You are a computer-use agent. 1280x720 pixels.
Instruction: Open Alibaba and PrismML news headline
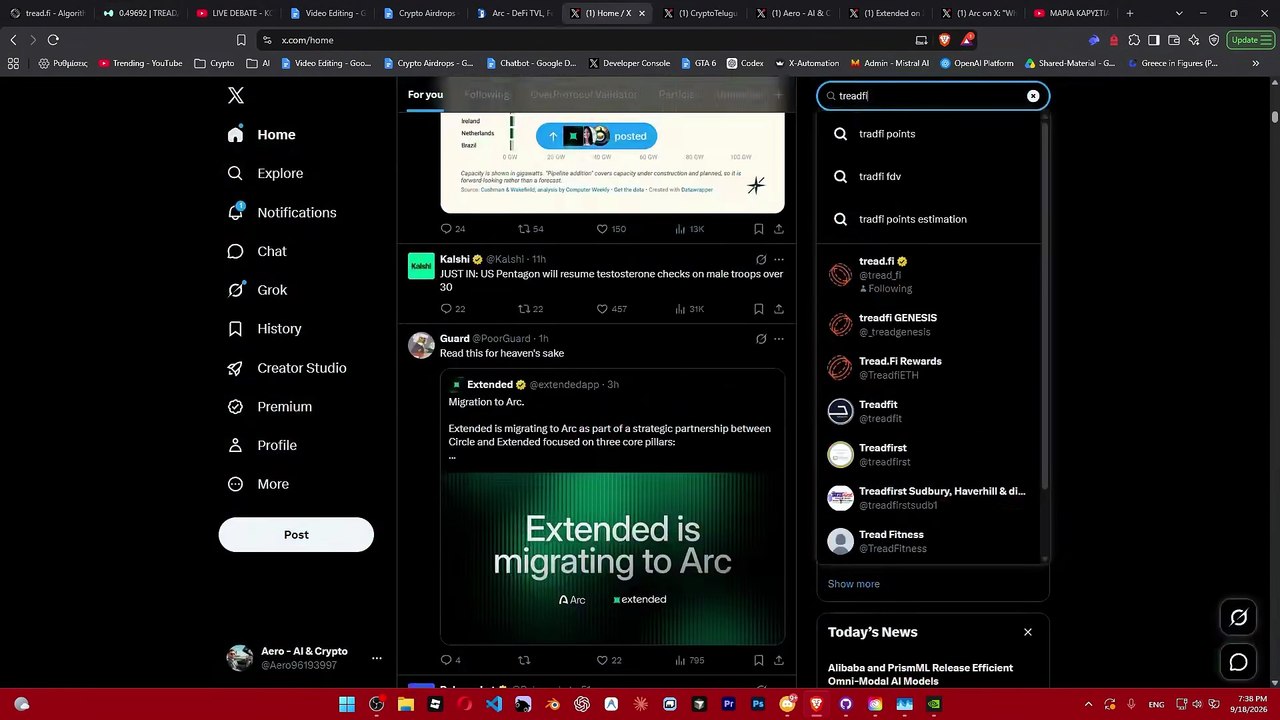tap(920, 674)
